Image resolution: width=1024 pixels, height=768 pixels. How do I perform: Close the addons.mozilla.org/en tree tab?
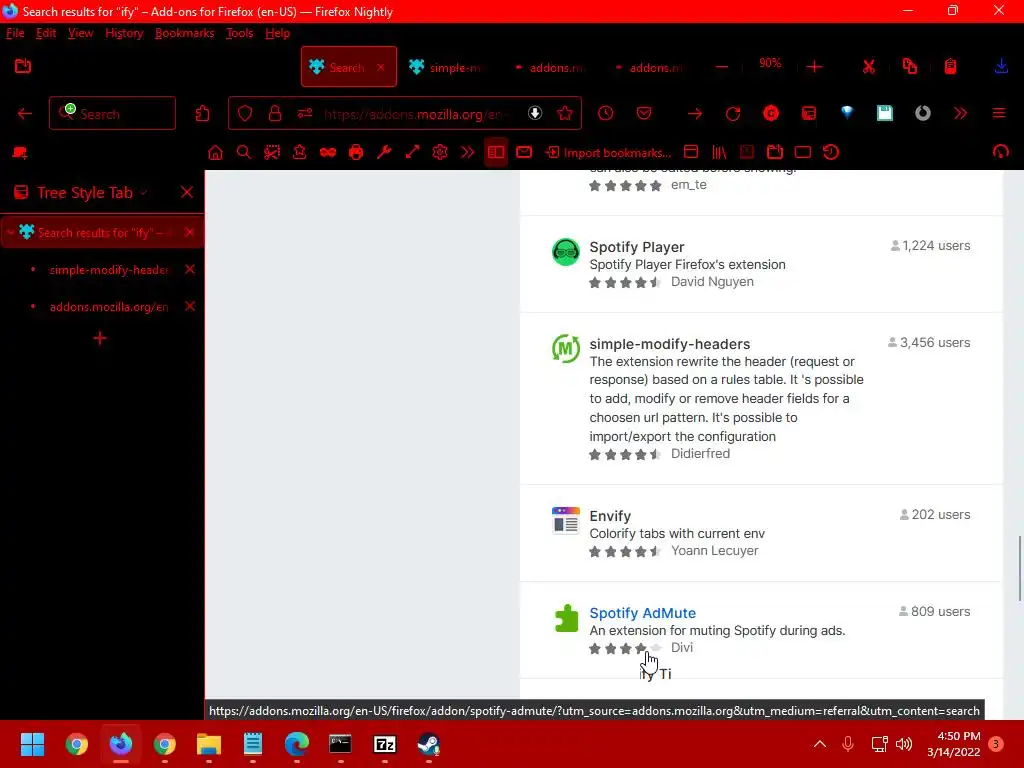point(190,306)
